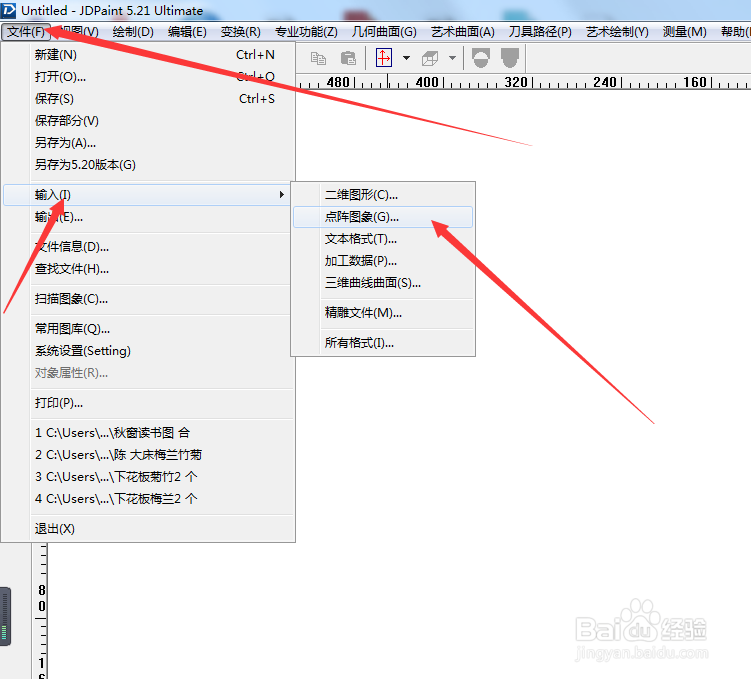Image resolution: width=751 pixels, height=679 pixels.
Task: Open recent file 2 陈 大床梅兰竹菊
Action: point(148,455)
